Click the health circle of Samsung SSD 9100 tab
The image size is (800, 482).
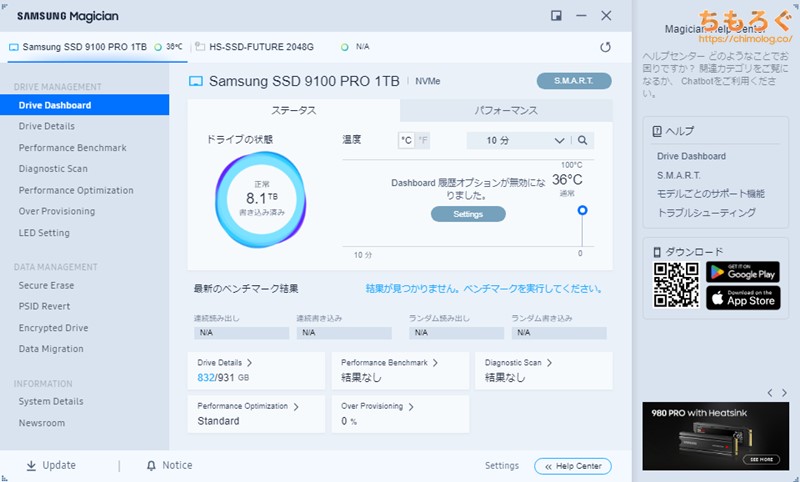(158, 47)
